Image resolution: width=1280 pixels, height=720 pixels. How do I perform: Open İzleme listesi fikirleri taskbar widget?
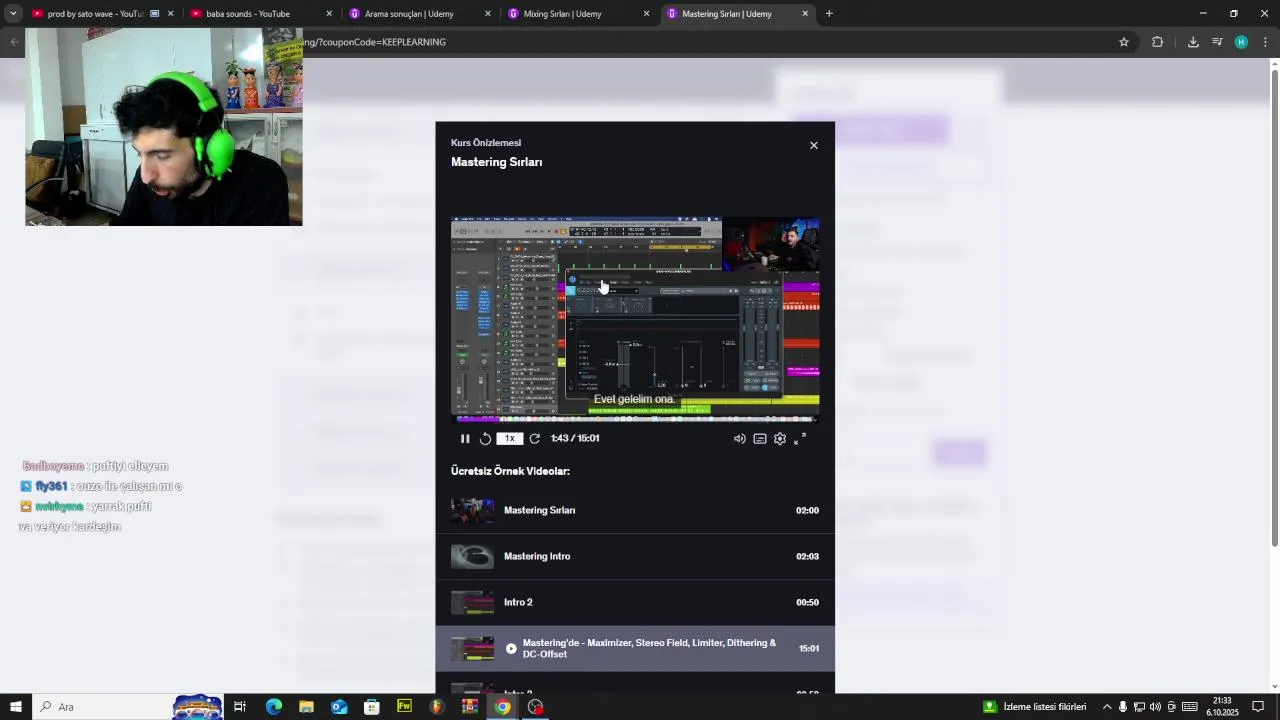click(x=1035, y=707)
